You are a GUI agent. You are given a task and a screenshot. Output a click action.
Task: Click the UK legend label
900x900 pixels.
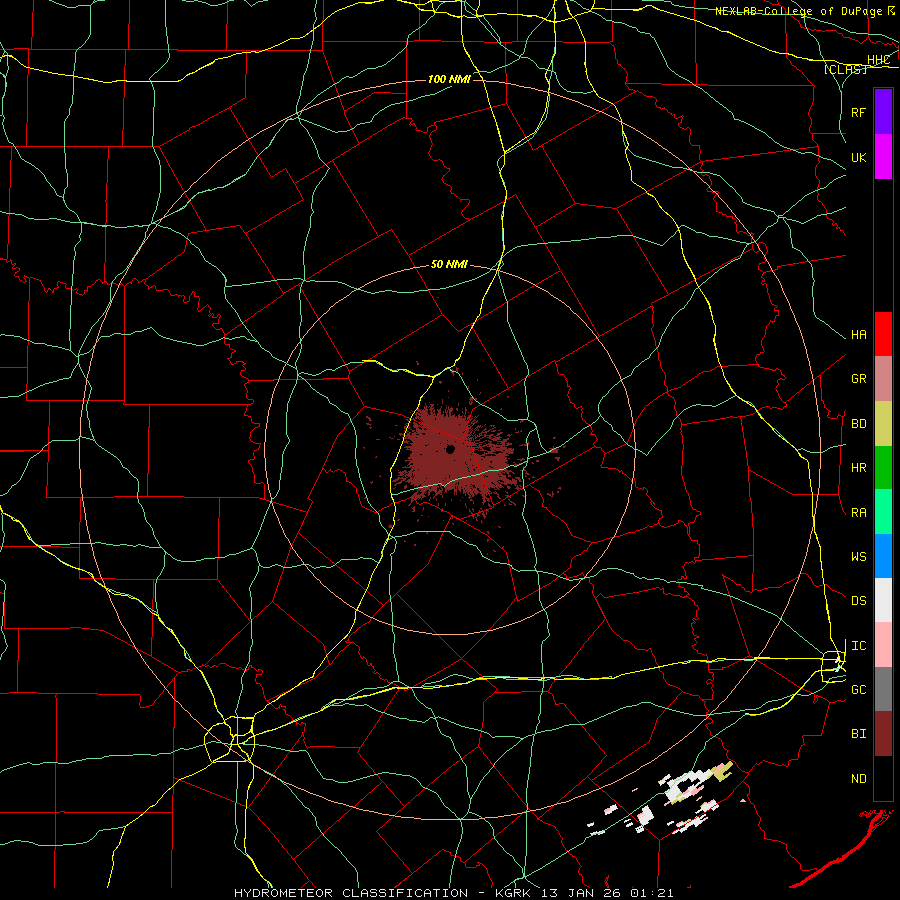[x=858, y=158]
